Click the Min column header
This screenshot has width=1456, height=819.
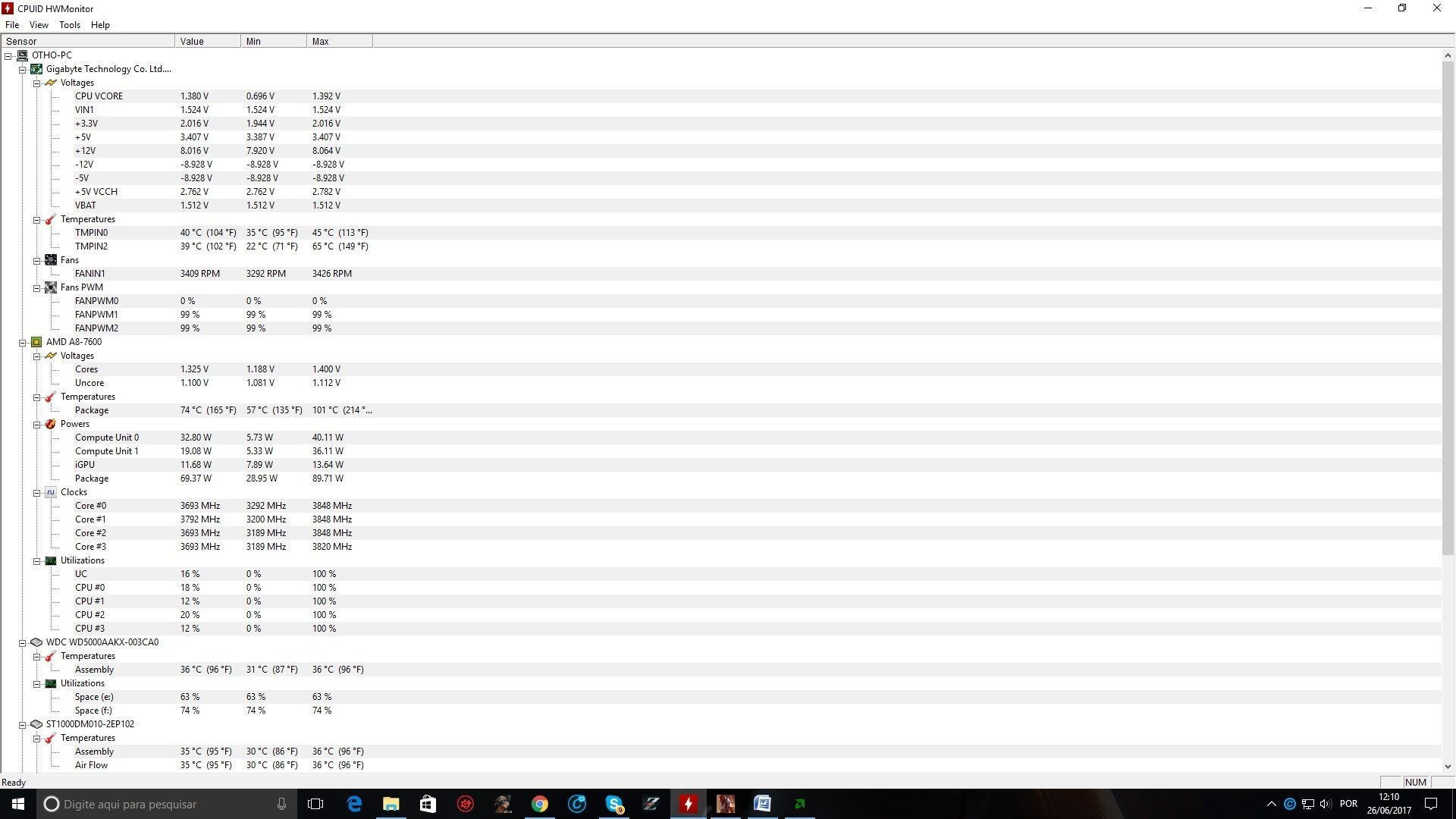(274, 41)
